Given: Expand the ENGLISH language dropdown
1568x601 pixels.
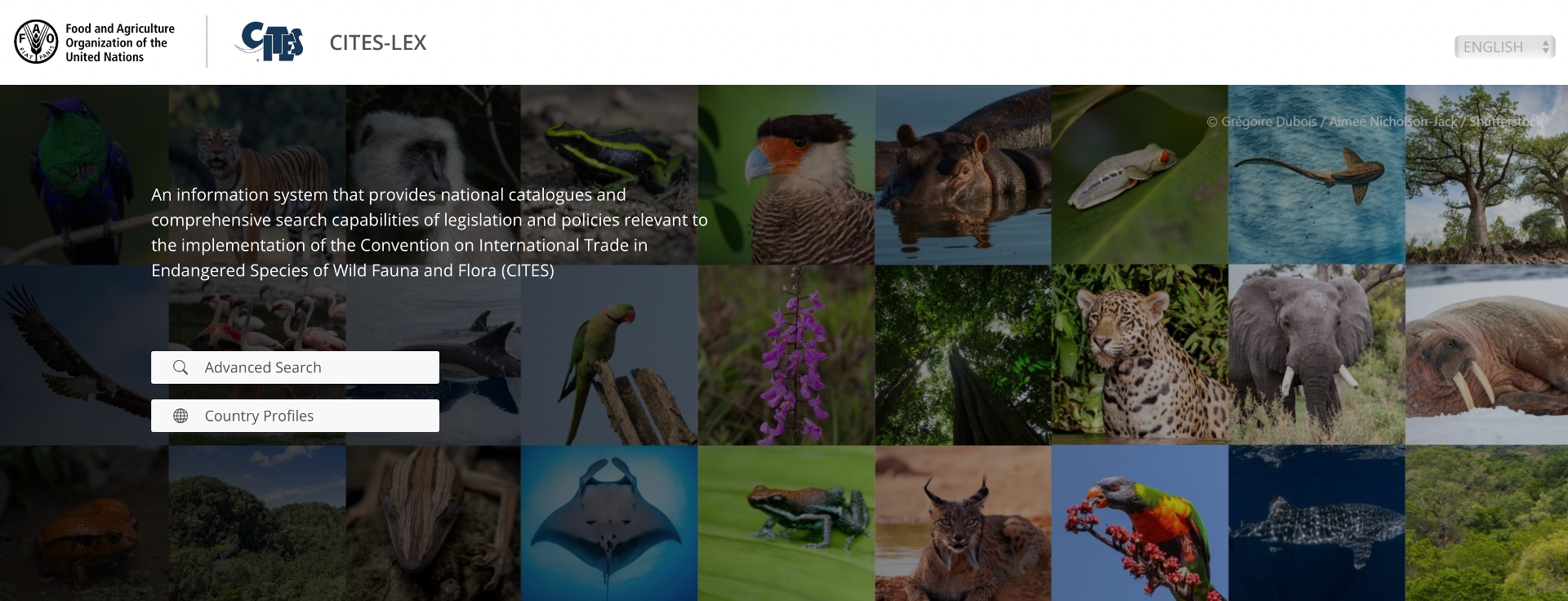Looking at the screenshot, I should click(1504, 47).
